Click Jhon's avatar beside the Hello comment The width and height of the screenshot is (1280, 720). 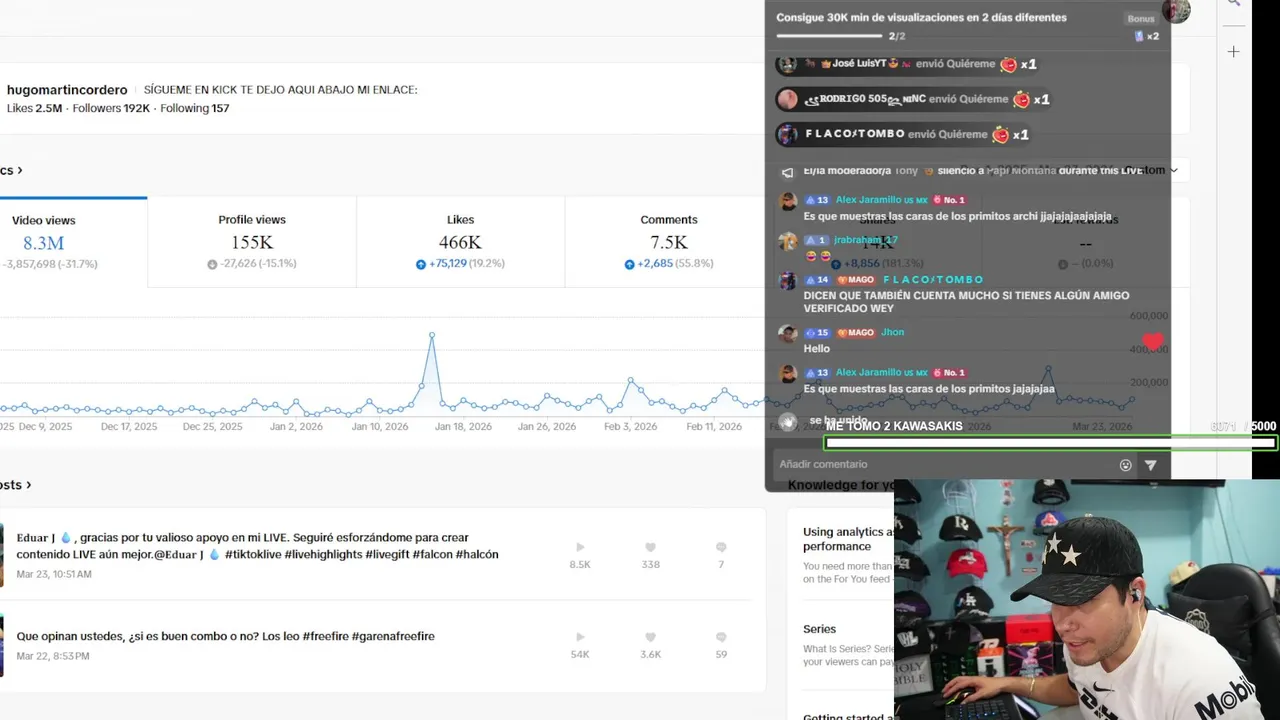[x=787, y=334]
